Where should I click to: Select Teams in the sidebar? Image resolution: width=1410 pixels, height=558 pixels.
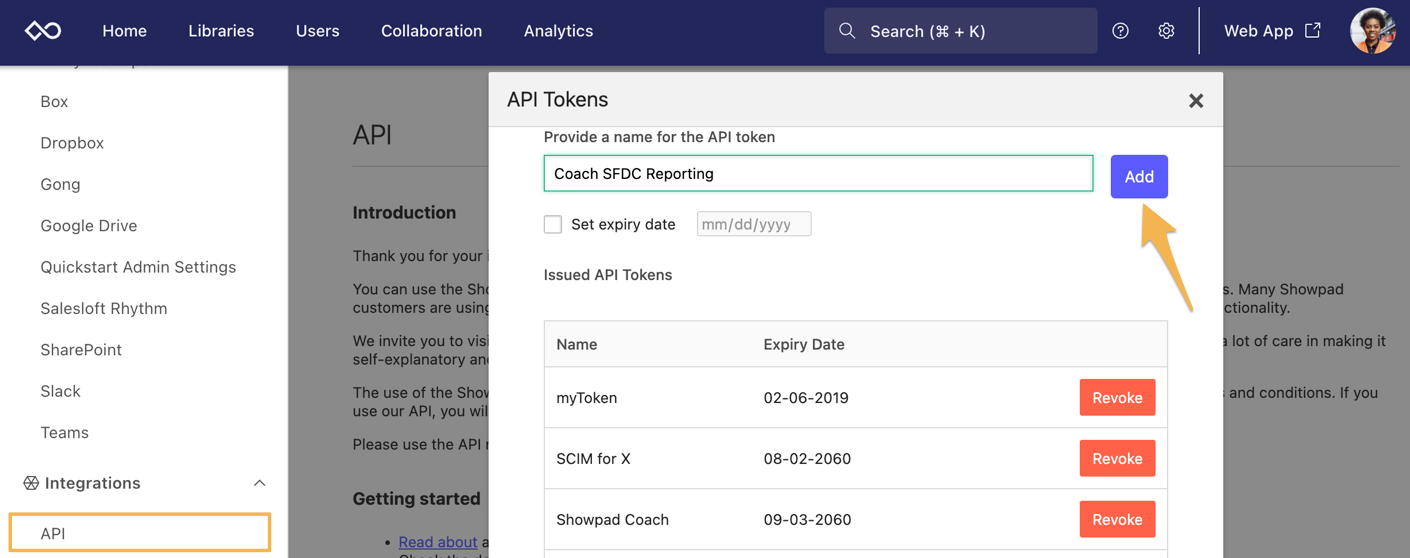tap(64, 432)
